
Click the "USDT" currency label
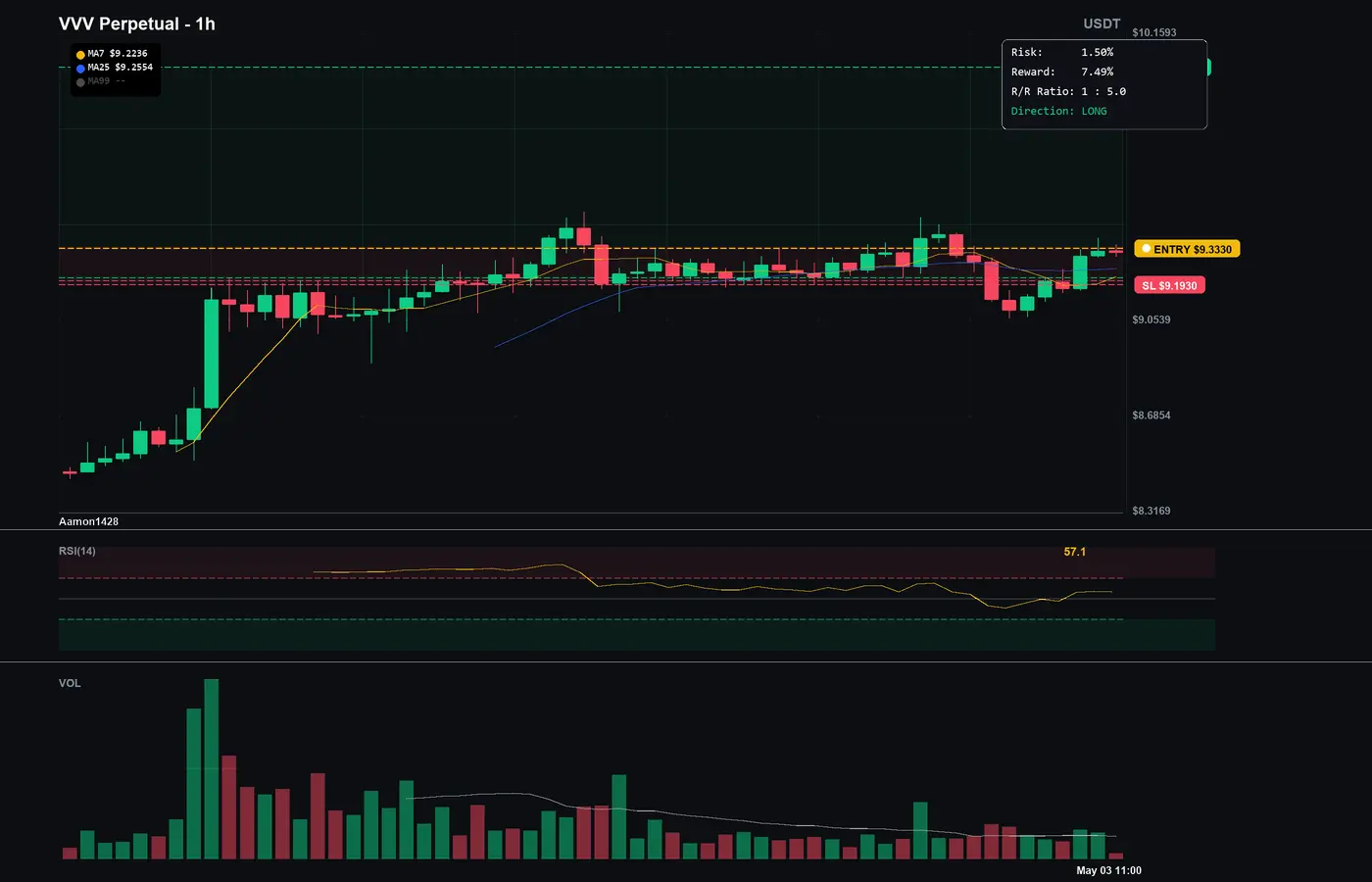(x=1102, y=24)
